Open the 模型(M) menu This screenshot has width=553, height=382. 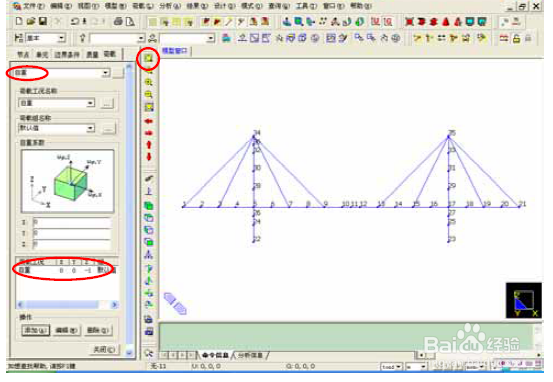[115, 6]
